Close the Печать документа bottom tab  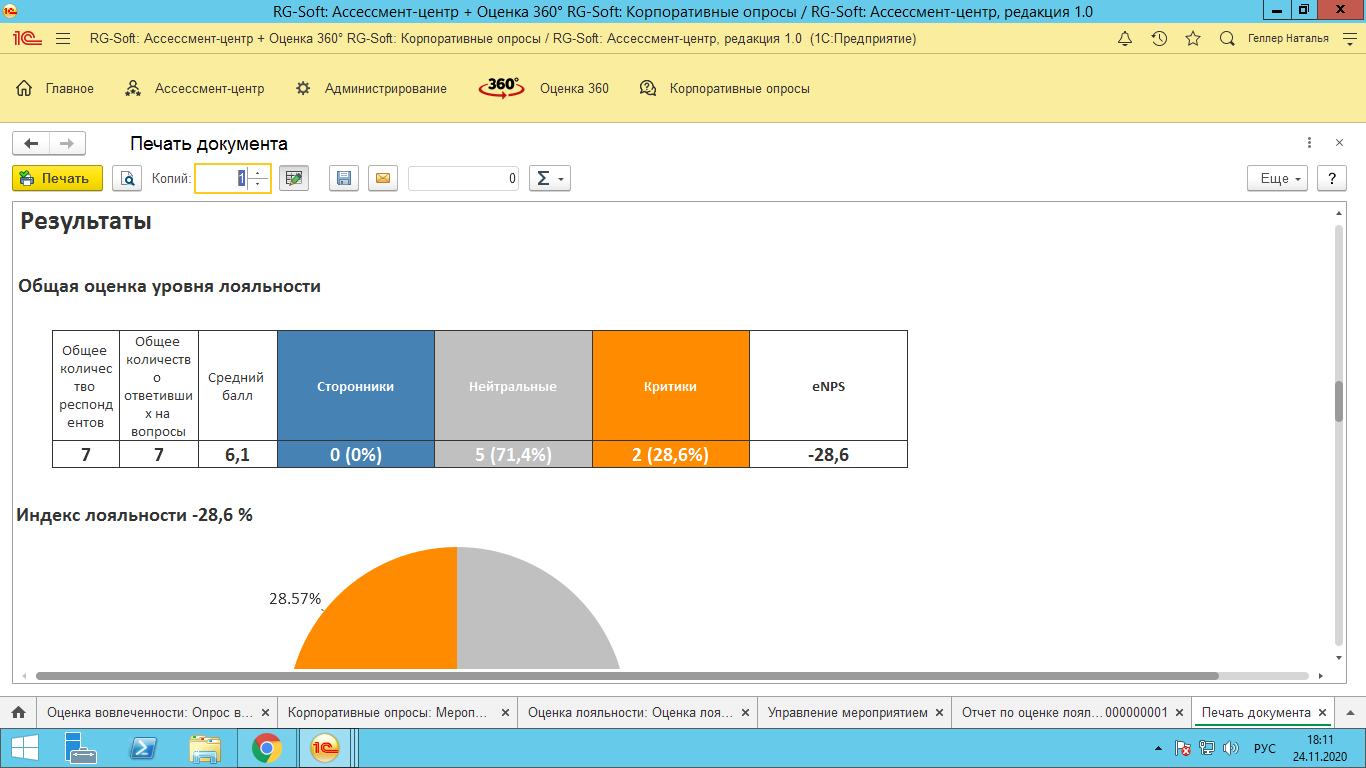click(x=1323, y=713)
